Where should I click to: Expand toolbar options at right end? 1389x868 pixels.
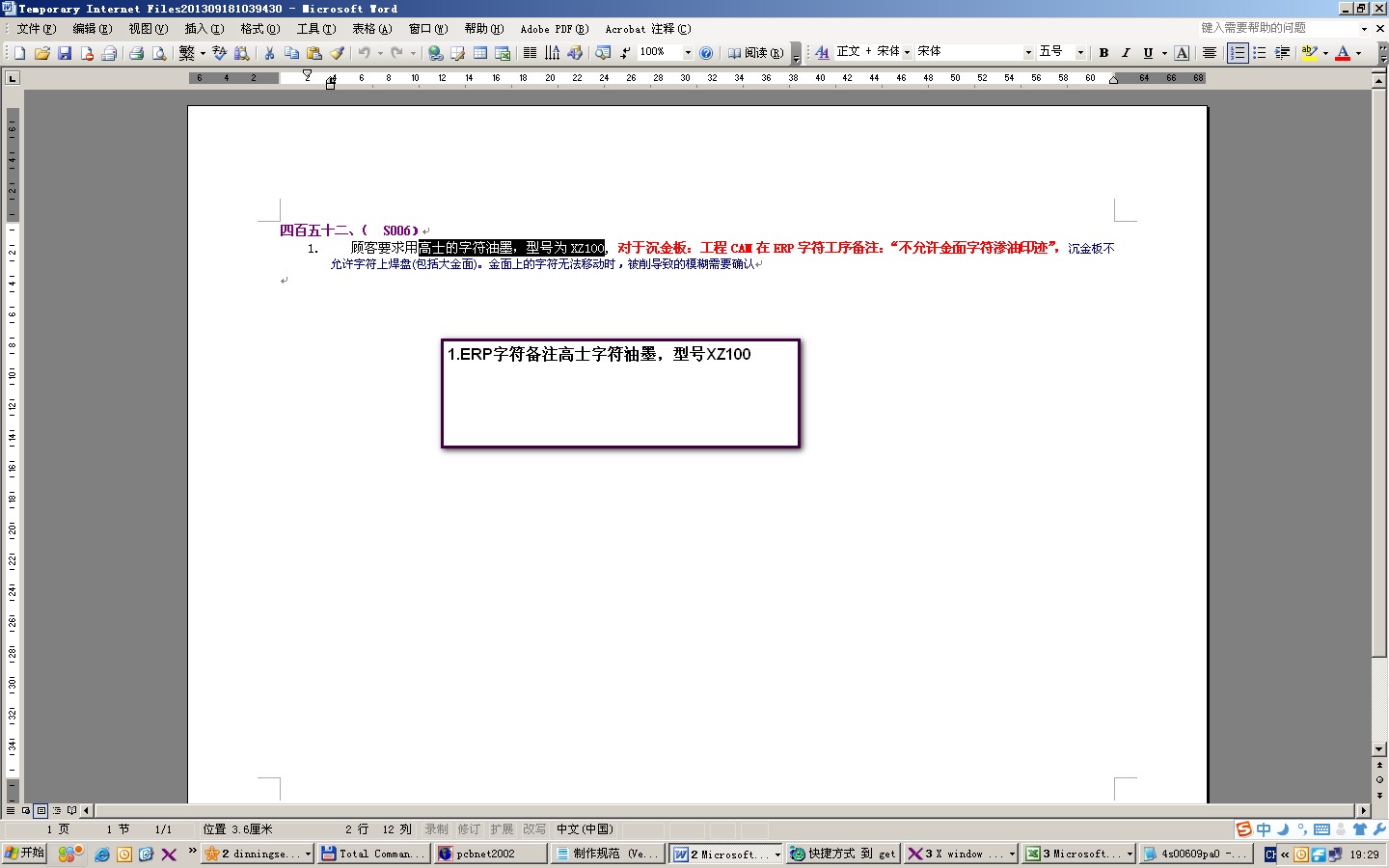(x=1381, y=53)
